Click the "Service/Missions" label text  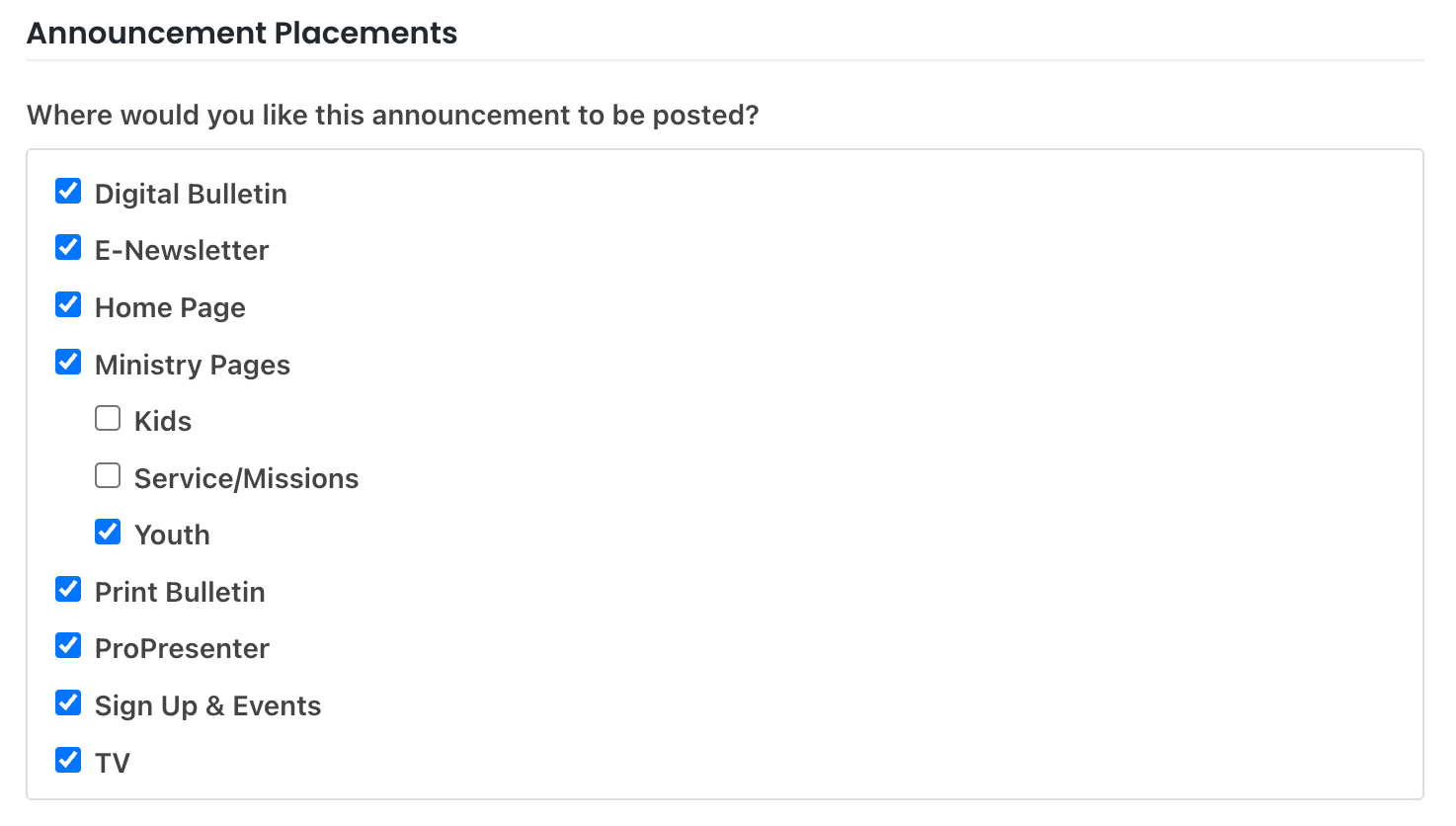[246, 479]
